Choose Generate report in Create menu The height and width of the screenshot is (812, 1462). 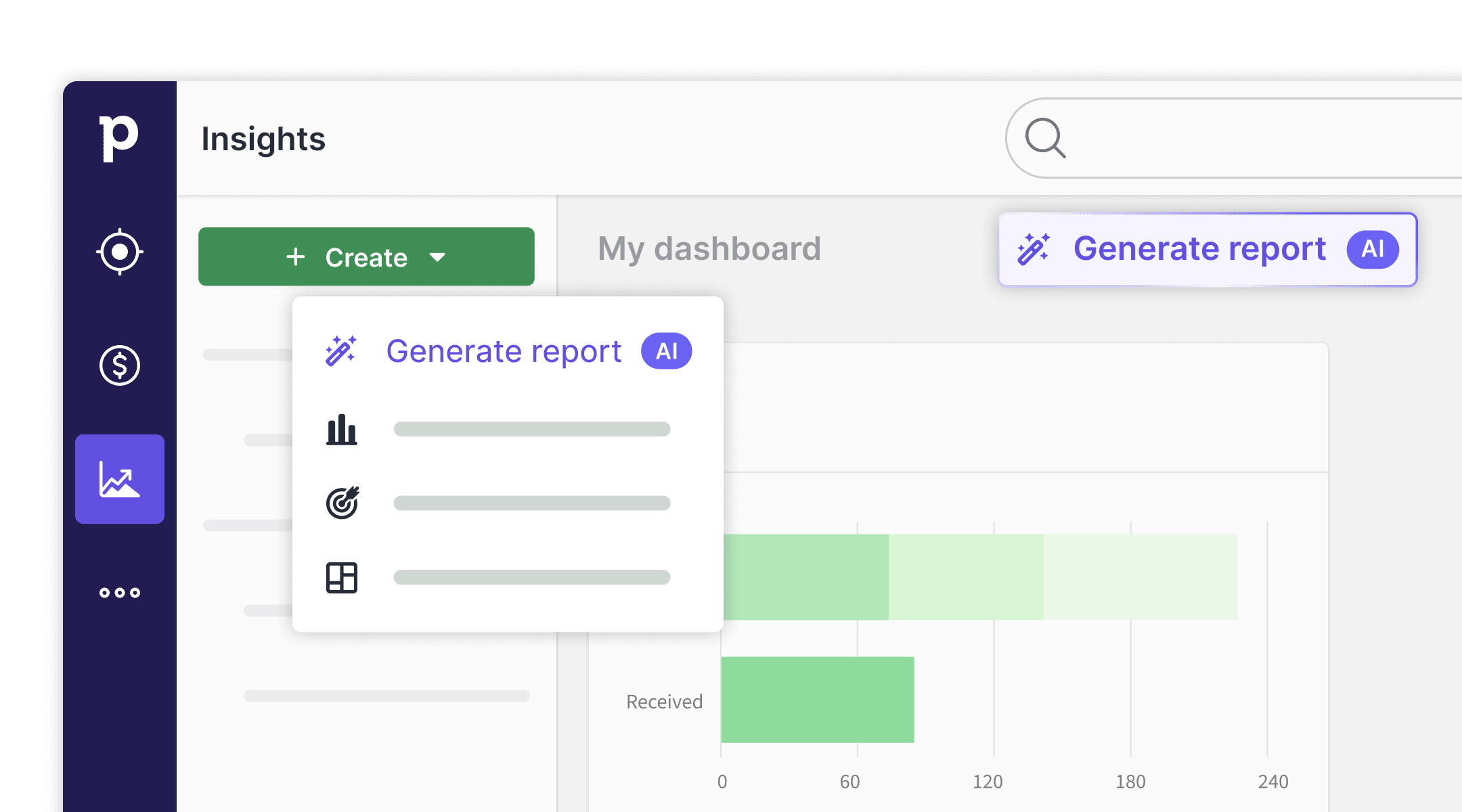[504, 351]
